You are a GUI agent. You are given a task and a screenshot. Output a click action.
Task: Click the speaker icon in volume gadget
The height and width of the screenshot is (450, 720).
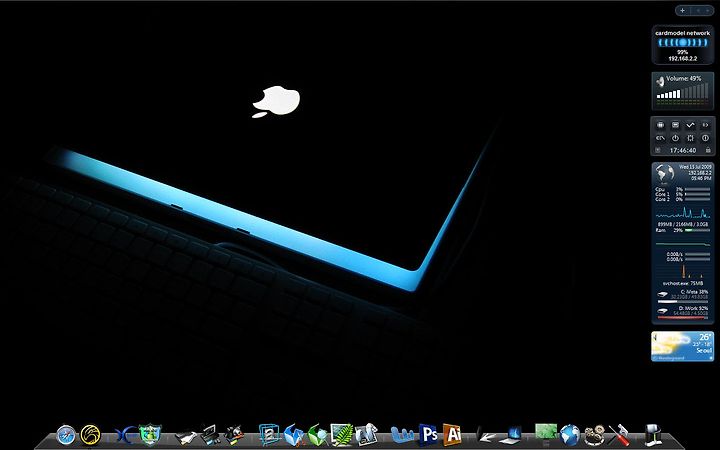click(x=660, y=82)
